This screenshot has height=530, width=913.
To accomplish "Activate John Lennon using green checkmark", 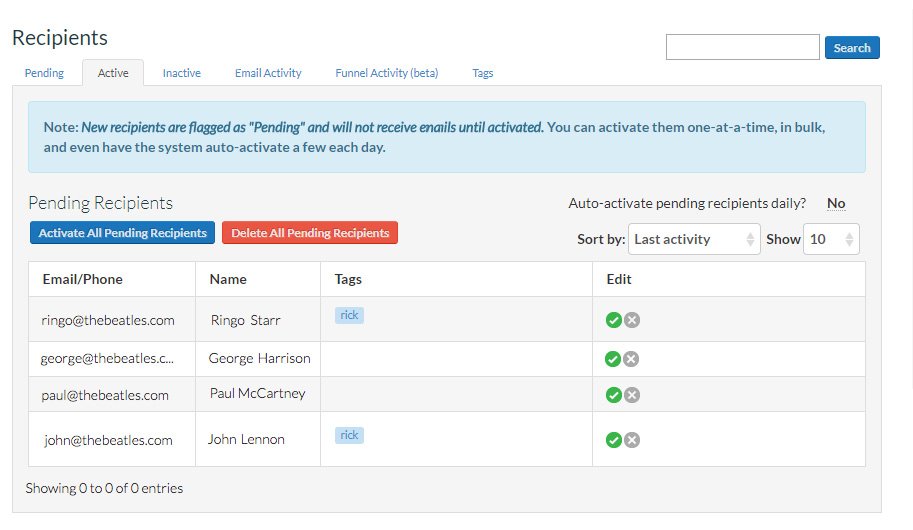I will pyautogui.click(x=614, y=440).
